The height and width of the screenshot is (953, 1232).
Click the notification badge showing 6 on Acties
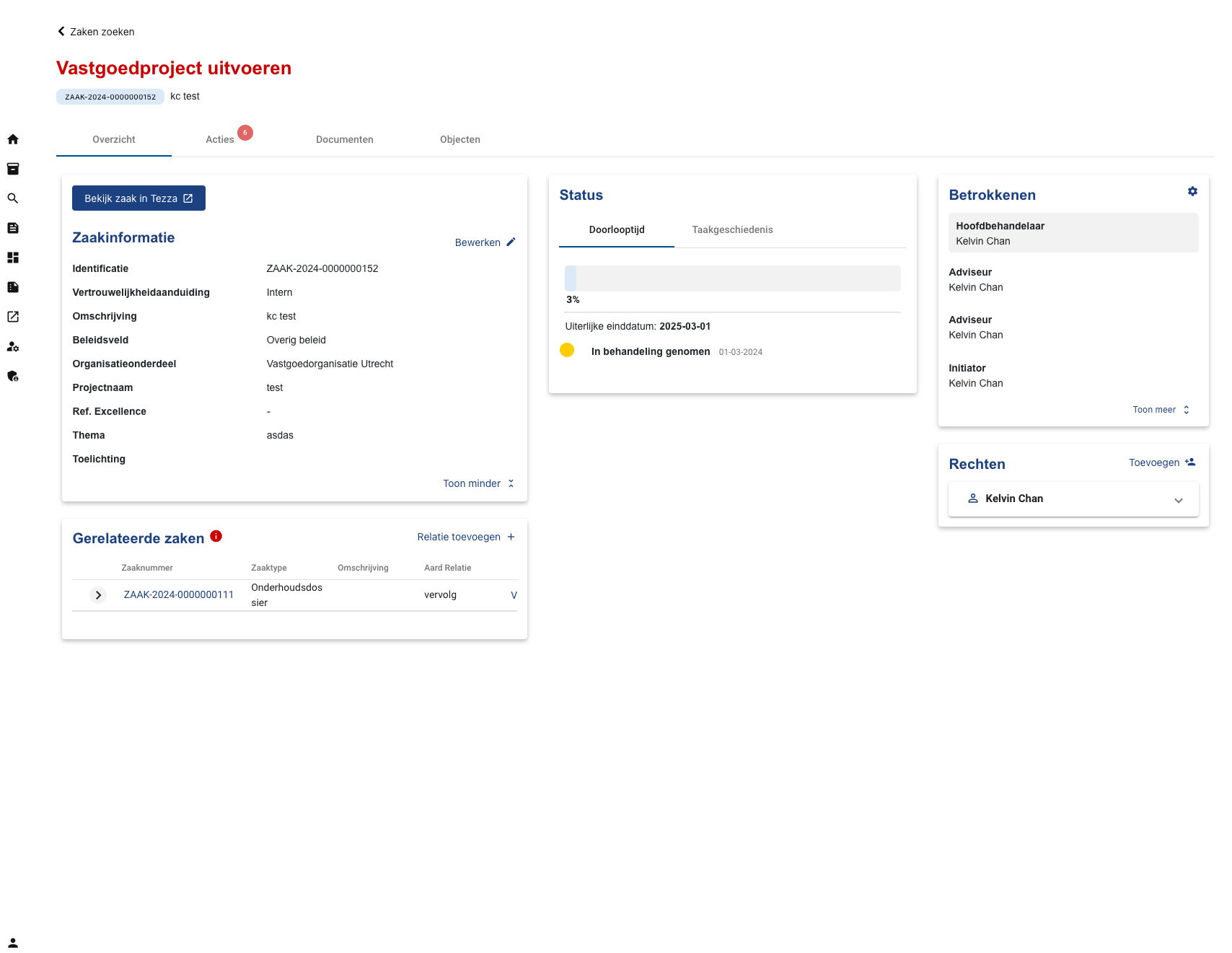[x=245, y=133]
